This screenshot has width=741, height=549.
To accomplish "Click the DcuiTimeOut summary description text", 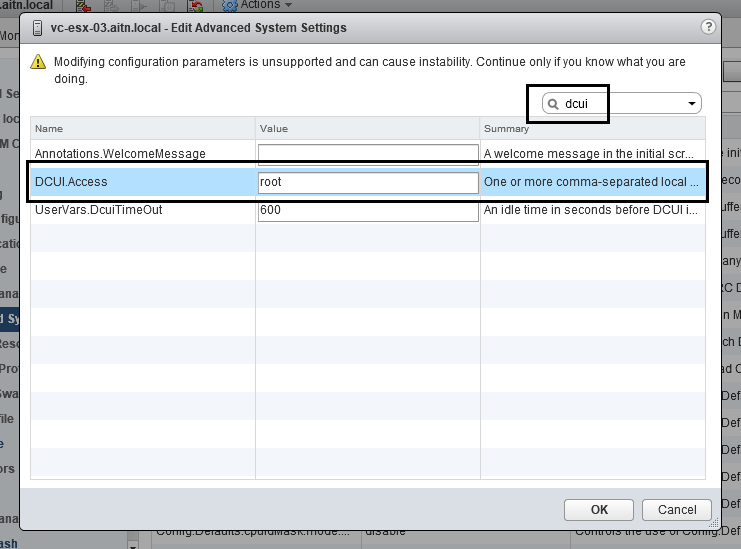I will (591, 210).
